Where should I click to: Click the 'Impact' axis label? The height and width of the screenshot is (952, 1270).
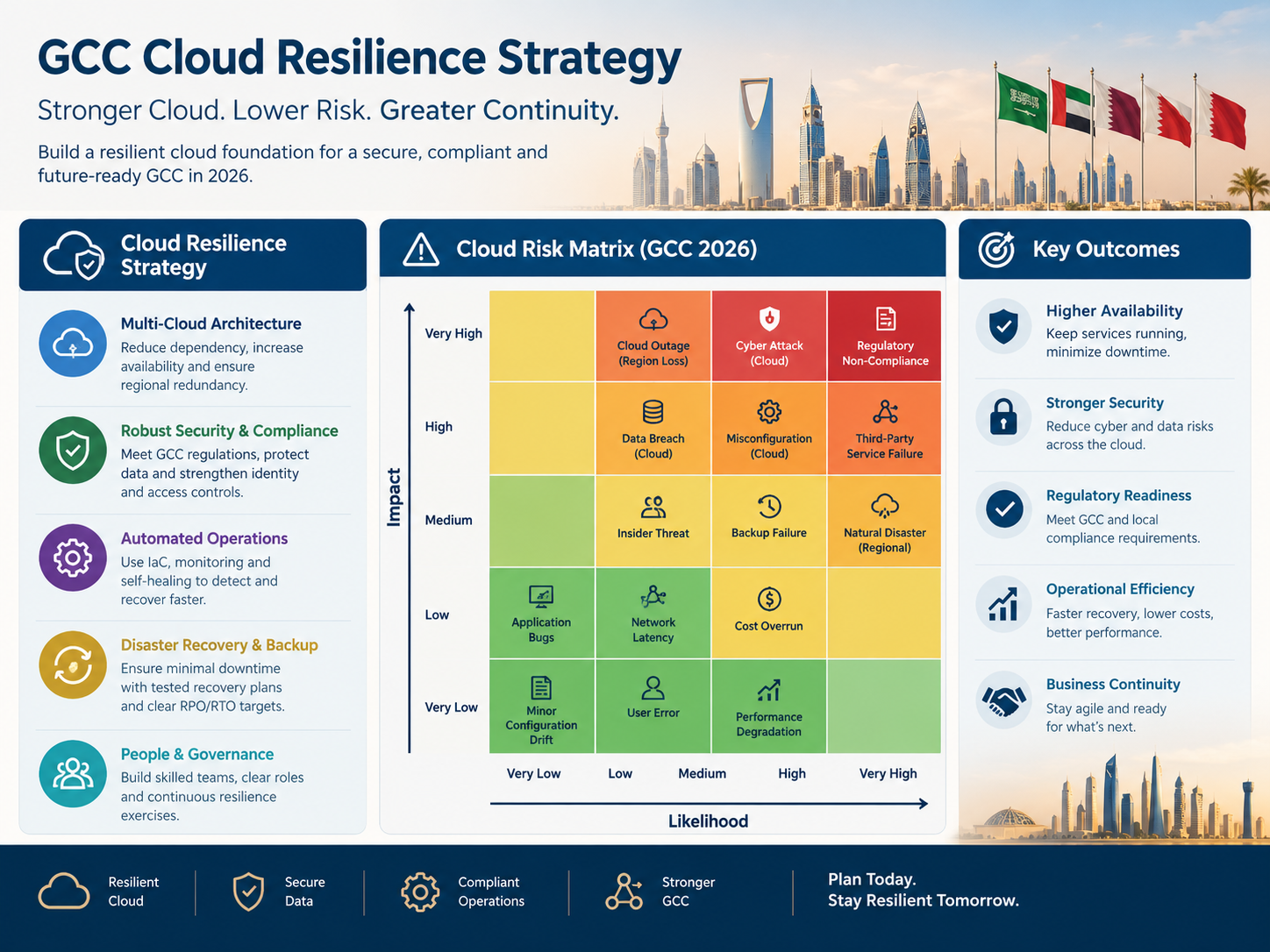[x=394, y=497]
